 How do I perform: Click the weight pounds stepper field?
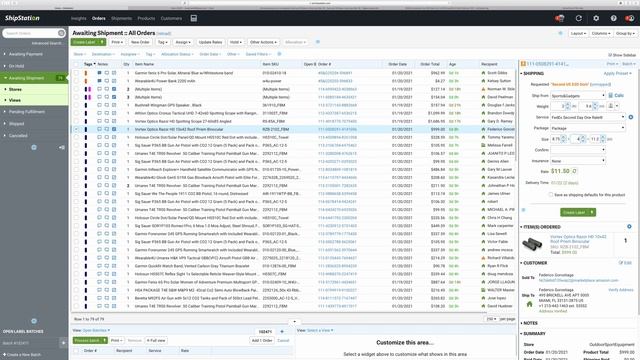point(560,106)
